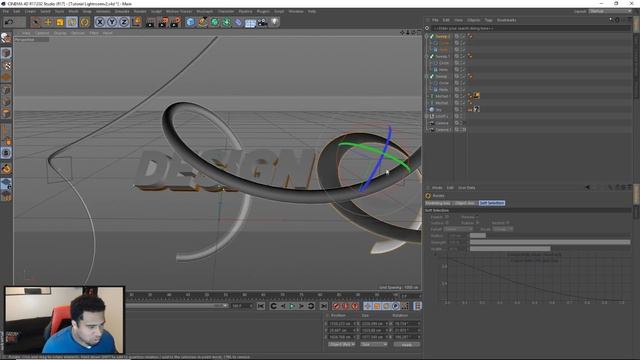640x360 pixels.
Task: Open the Falloff dropdown
Action: pos(458,229)
